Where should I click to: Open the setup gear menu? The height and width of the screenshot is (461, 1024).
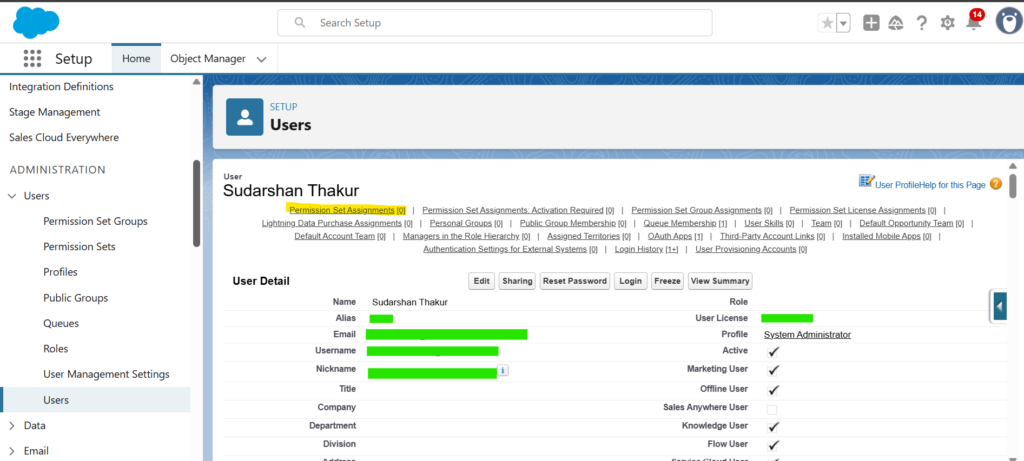(947, 23)
